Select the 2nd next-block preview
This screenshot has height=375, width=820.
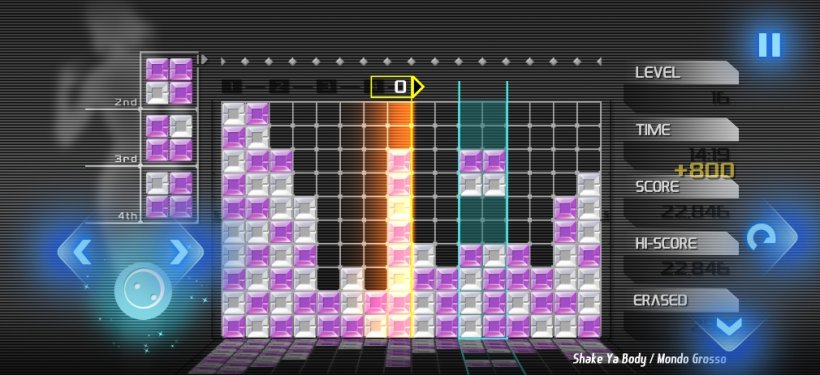pos(169,81)
